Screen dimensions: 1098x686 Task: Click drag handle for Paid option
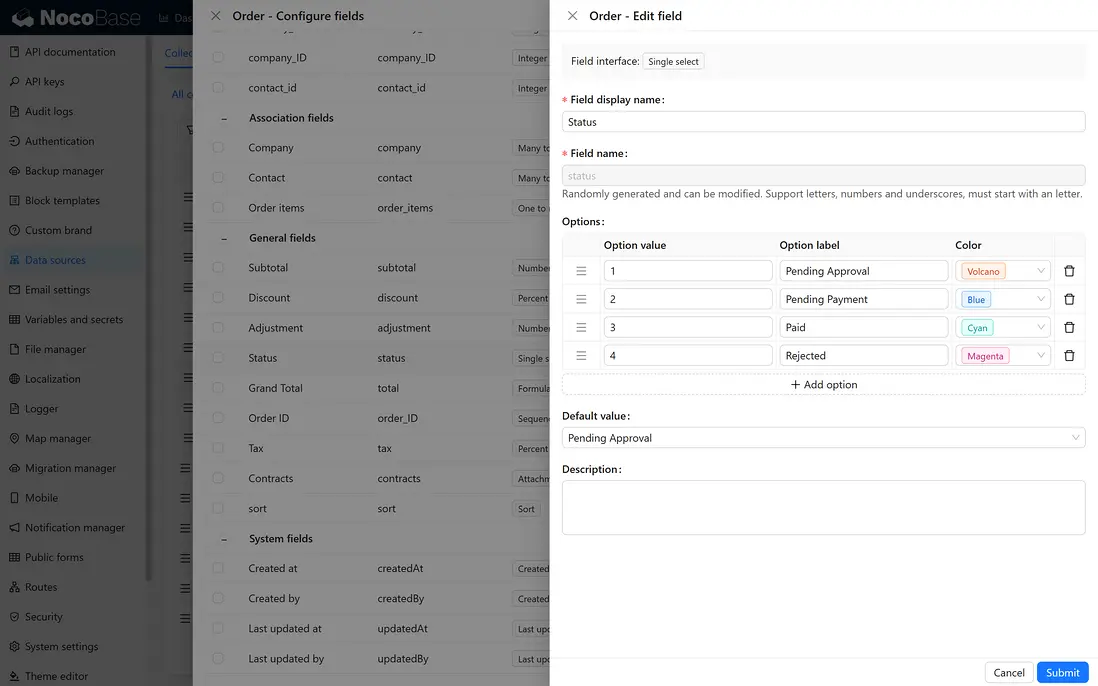(581, 327)
